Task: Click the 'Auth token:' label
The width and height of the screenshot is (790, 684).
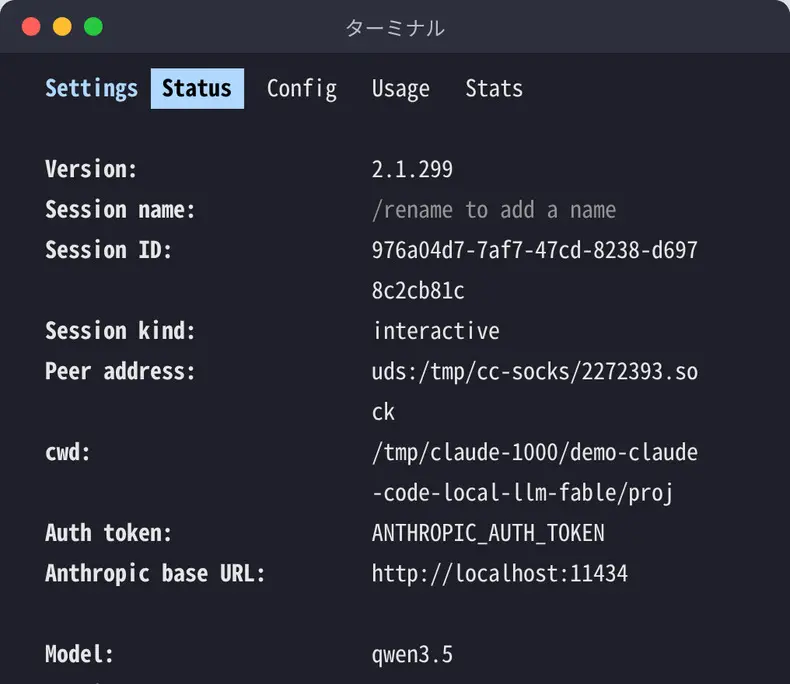Action: pos(108,533)
